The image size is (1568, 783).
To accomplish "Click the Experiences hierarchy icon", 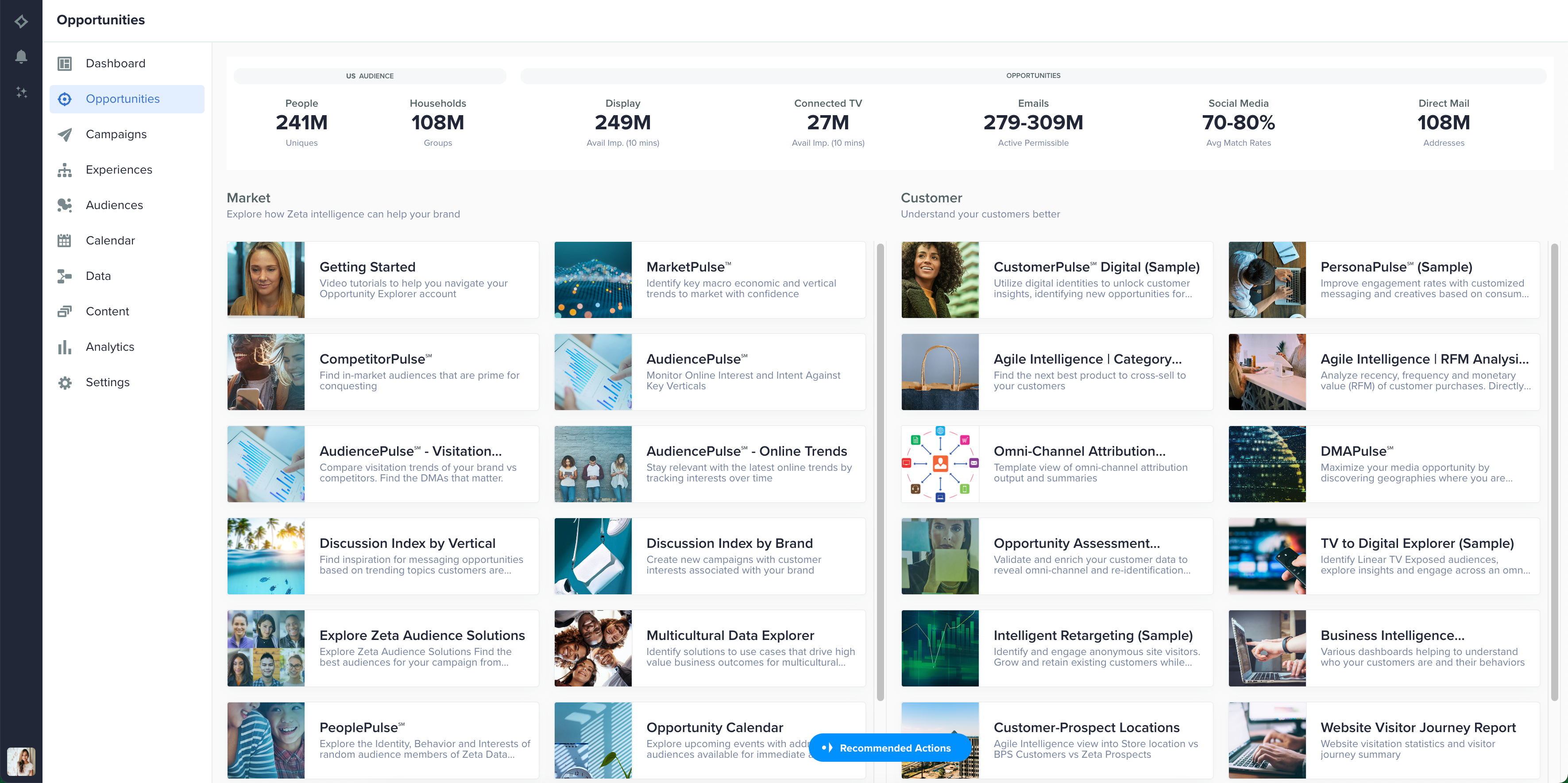I will [x=65, y=170].
